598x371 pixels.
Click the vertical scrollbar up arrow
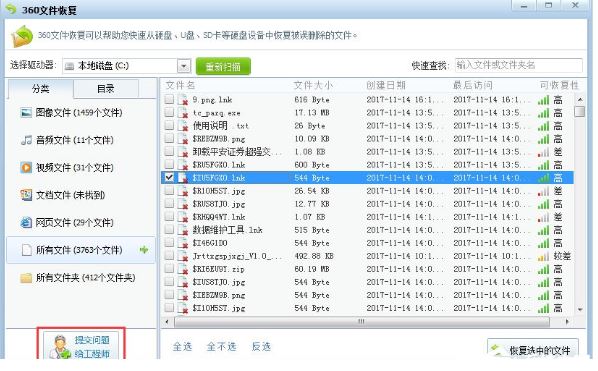580,100
